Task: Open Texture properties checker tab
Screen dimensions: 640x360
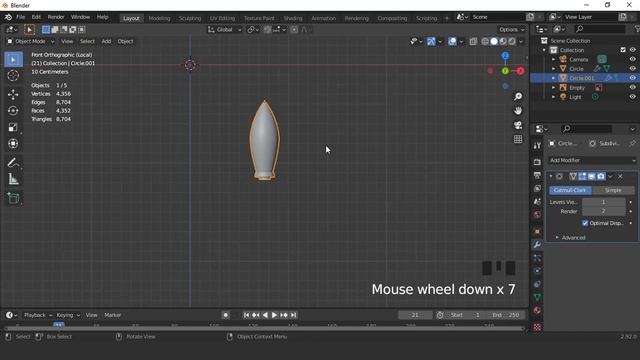Action: (537, 327)
